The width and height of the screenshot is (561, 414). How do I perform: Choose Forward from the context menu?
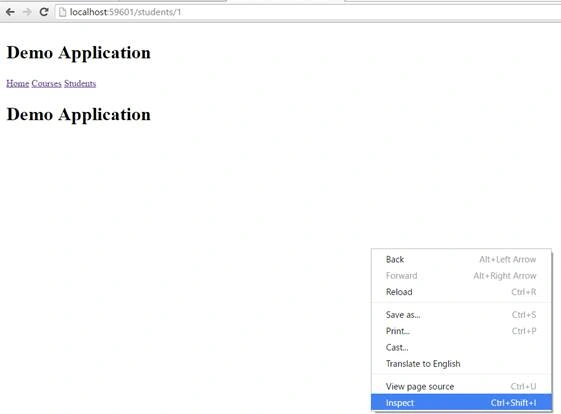click(x=462, y=276)
